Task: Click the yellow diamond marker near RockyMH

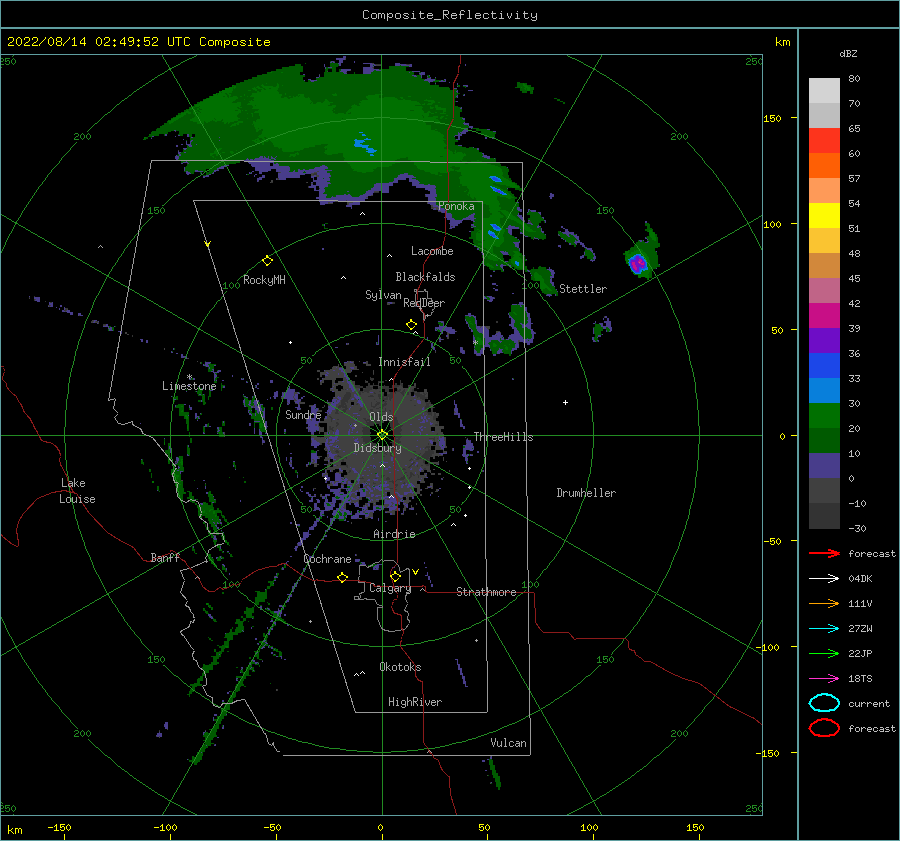Action: point(267,261)
